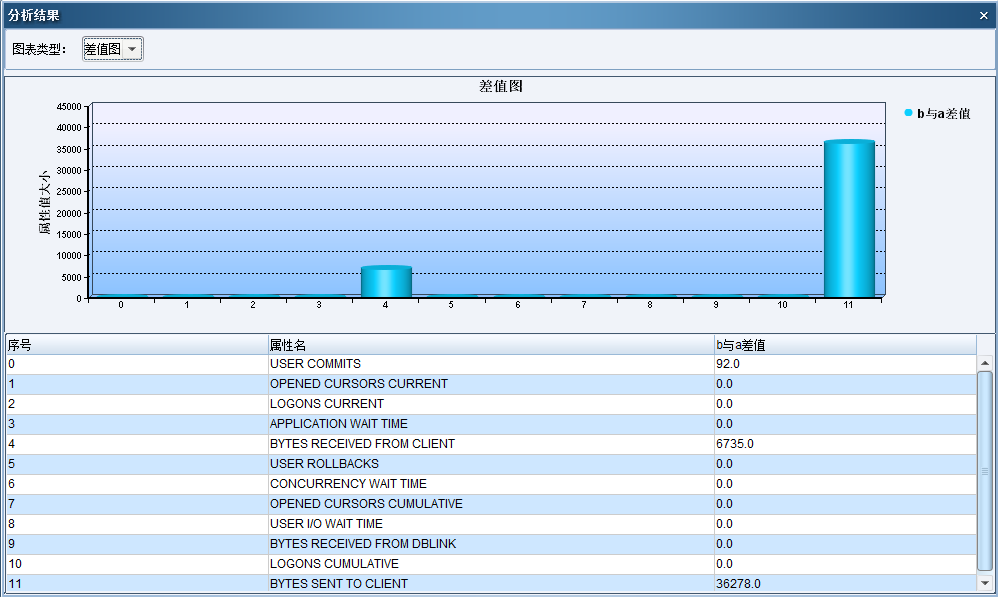
Task: Open the 差值图 chart type dropdown
Action: click(113, 50)
